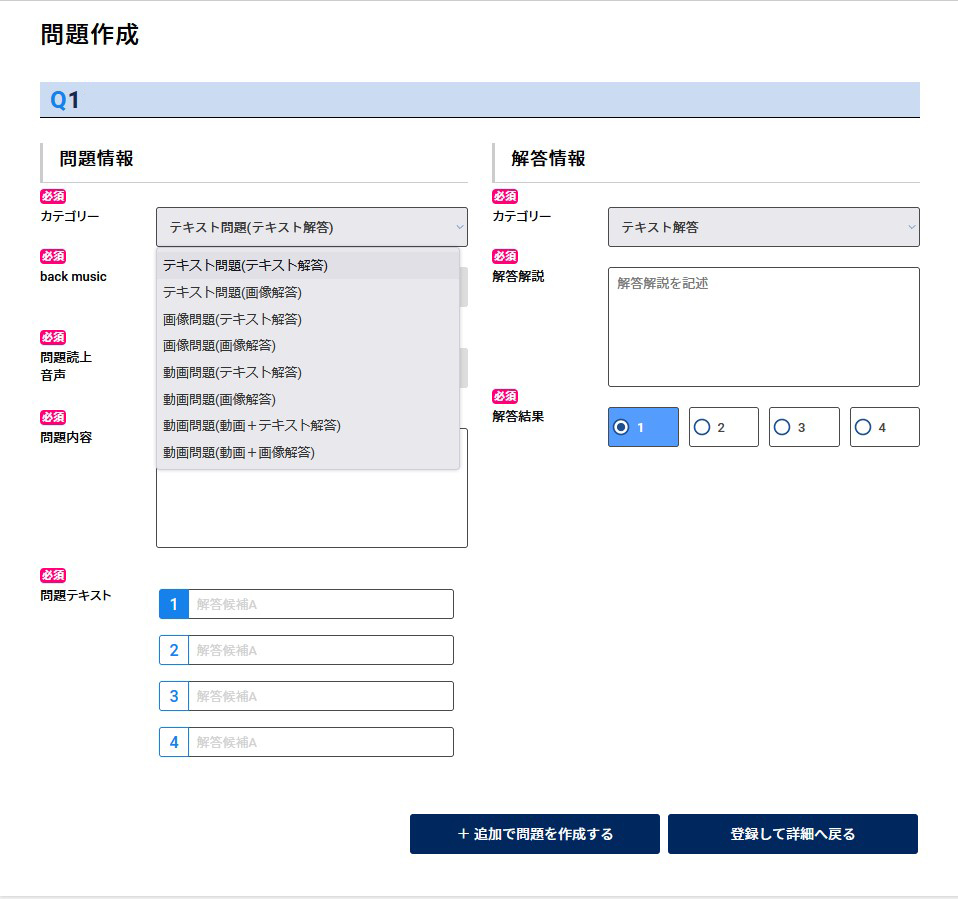The image size is (958, 899).
Task: Collapse the 問題情報 カテゴリー dropdown
Action: [311, 227]
